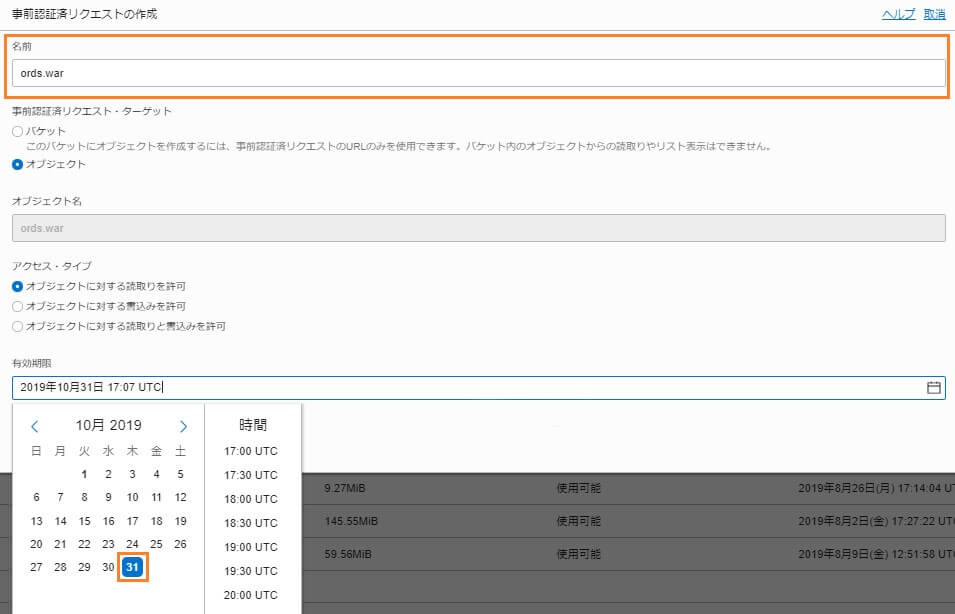Click 使用可能 status in 59.56MiB row
This screenshot has height=614, width=955.
coord(579,554)
